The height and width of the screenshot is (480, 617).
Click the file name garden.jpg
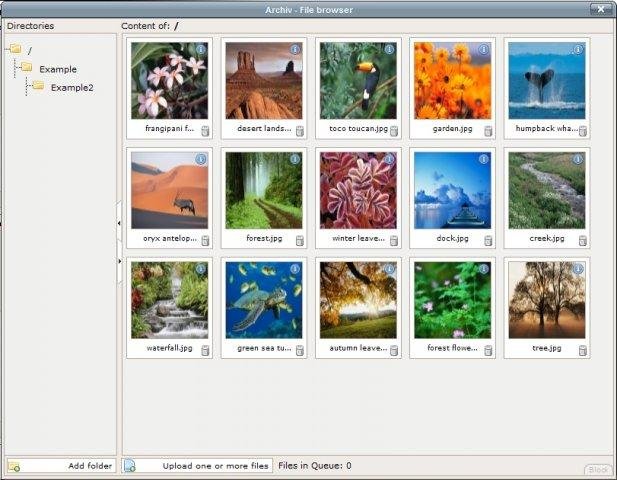coord(453,129)
